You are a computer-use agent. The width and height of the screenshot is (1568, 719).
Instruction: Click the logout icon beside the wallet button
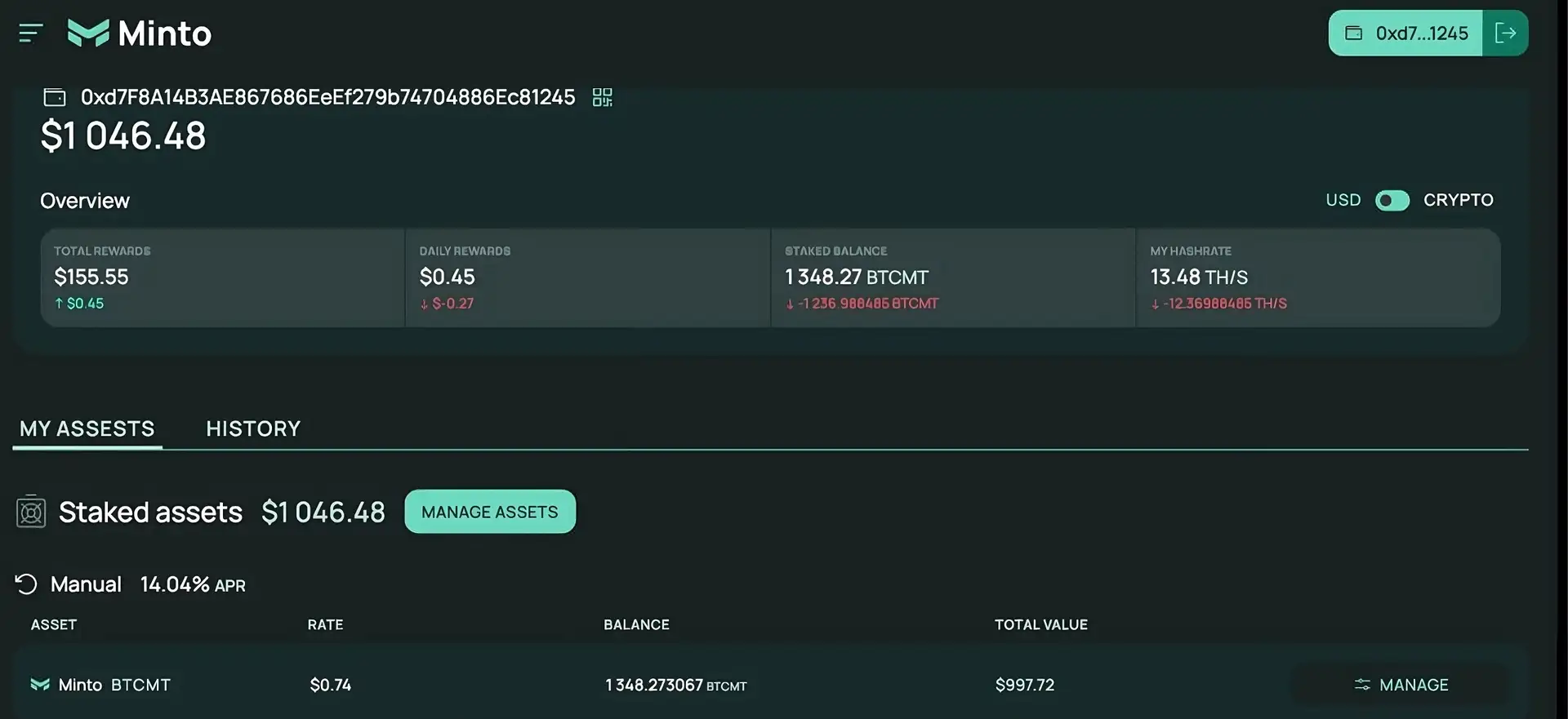(1505, 33)
